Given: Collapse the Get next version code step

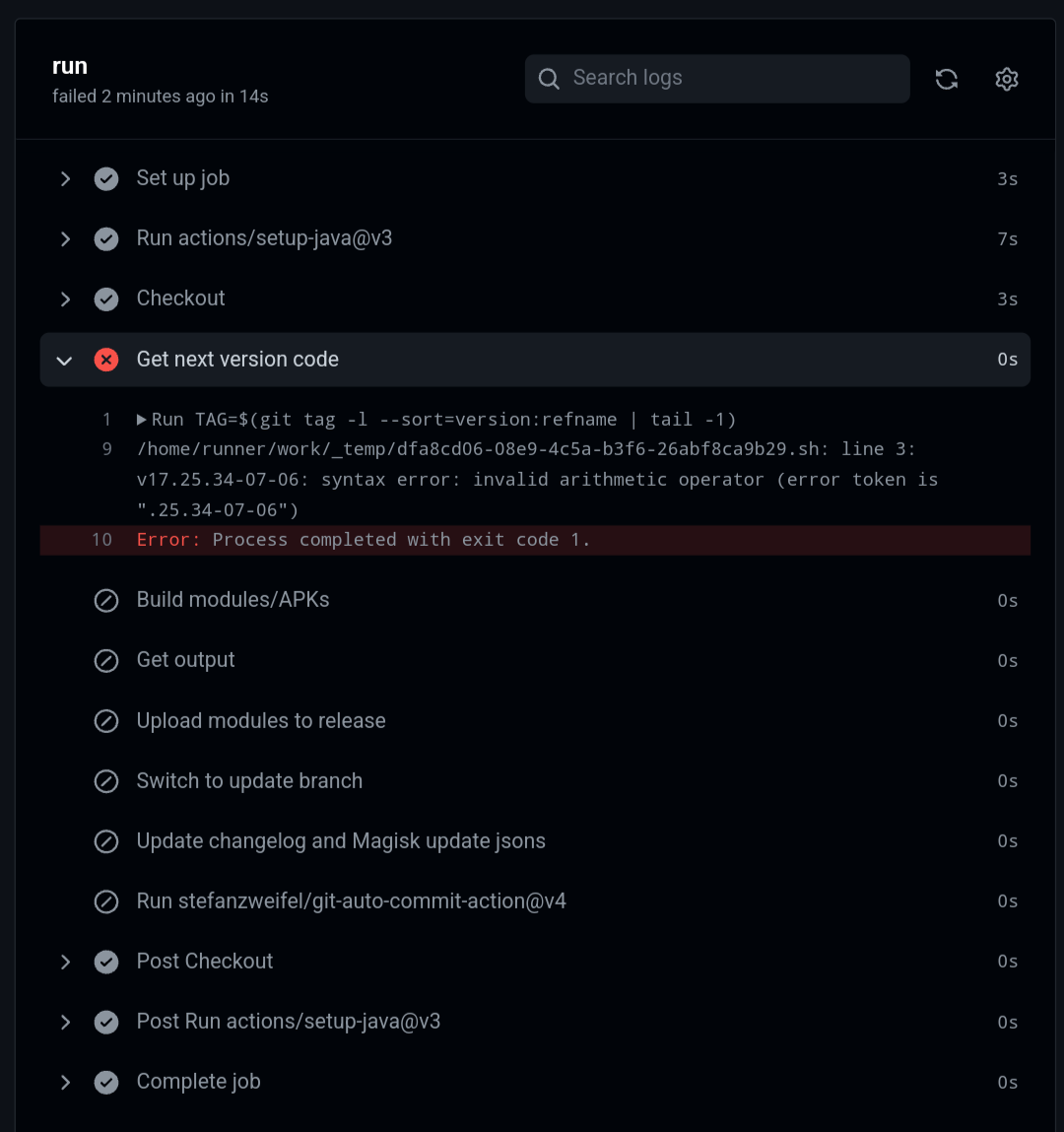Looking at the screenshot, I should [x=64, y=360].
